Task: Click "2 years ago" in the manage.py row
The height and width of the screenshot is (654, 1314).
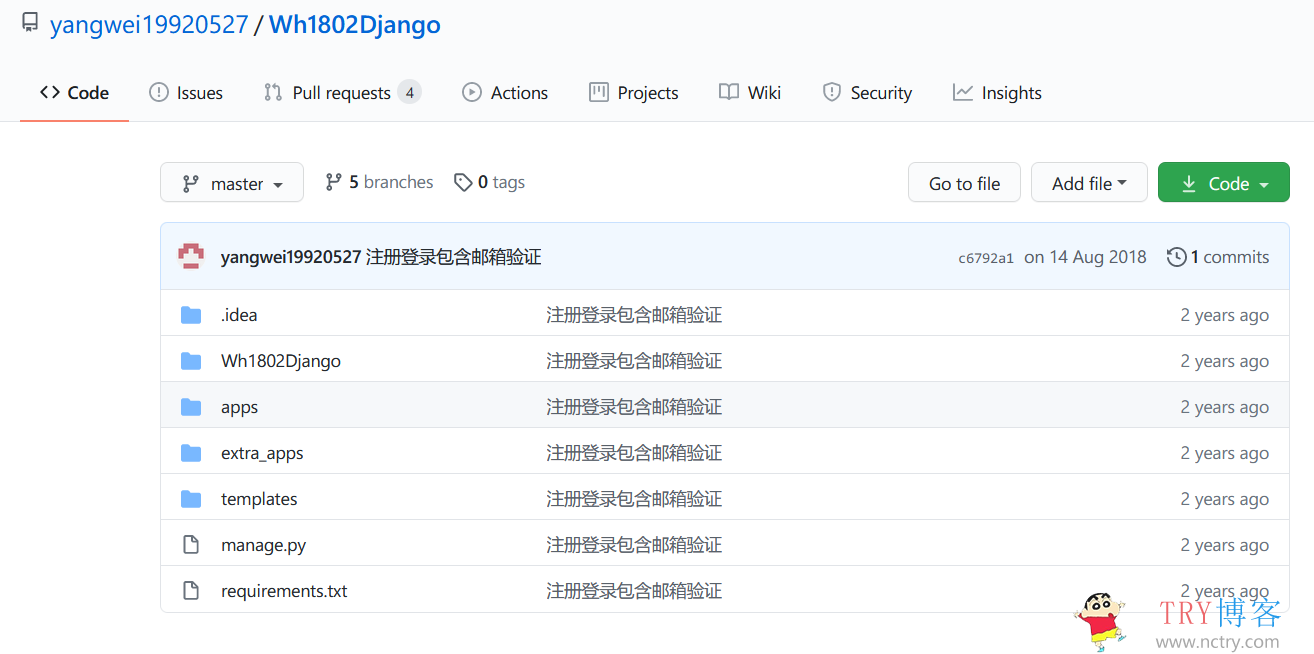Action: 1225,545
